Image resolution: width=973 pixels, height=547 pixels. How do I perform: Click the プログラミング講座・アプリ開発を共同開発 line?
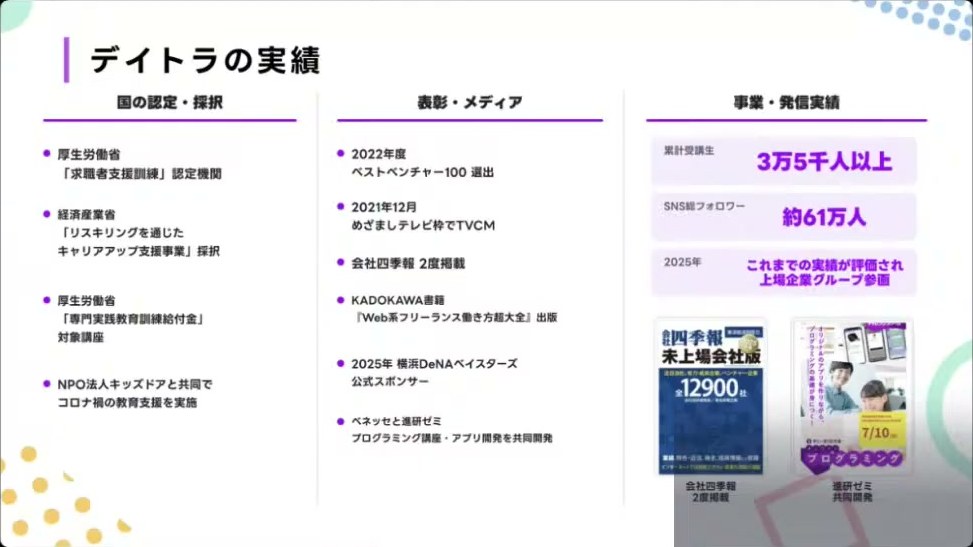pos(452,438)
